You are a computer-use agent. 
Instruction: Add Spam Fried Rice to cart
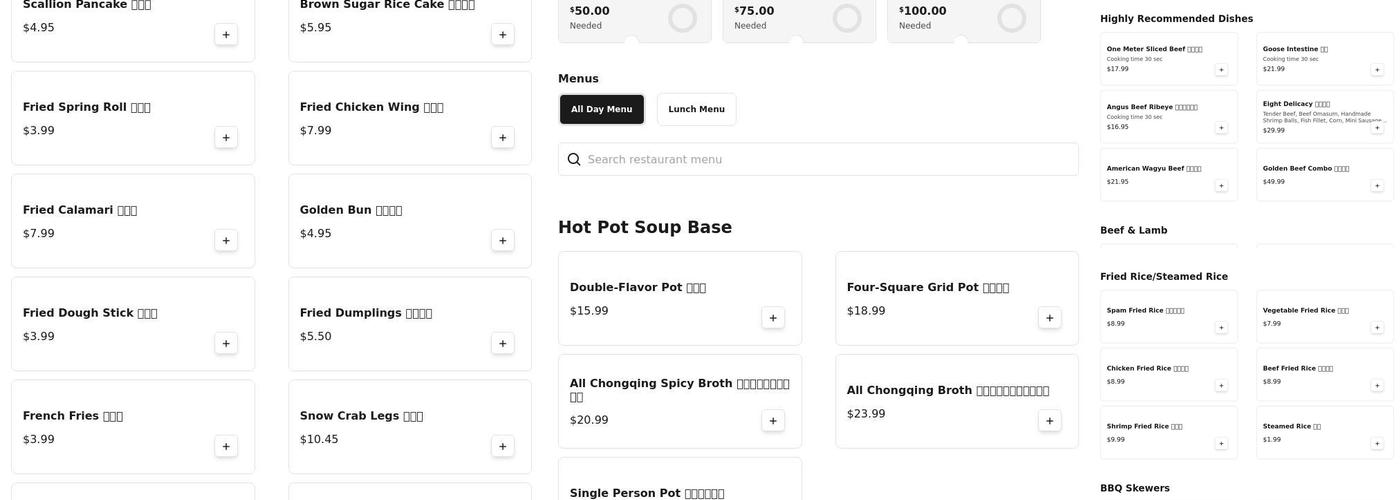click(x=1221, y=328)
